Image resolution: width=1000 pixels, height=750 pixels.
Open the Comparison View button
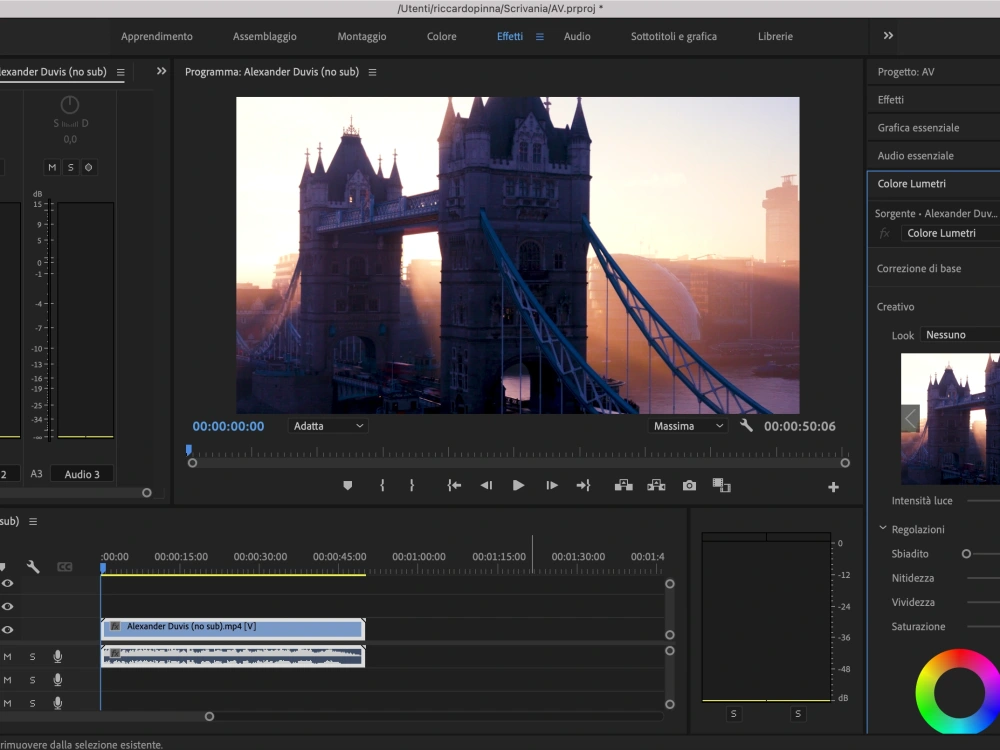721,486
